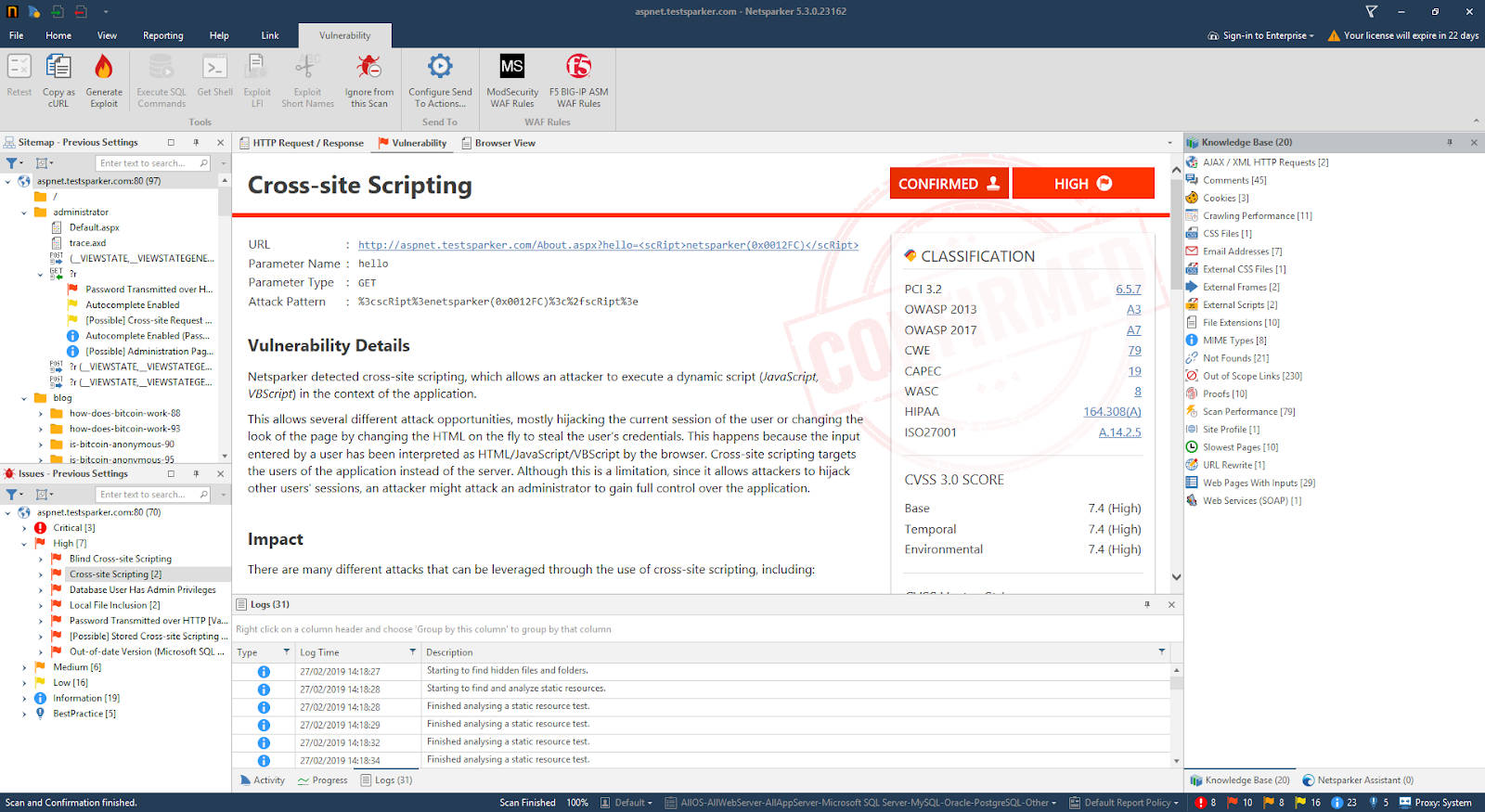Click ModSecurity WAF Rules icon
1485x812 pixels.
coord(511,68)
